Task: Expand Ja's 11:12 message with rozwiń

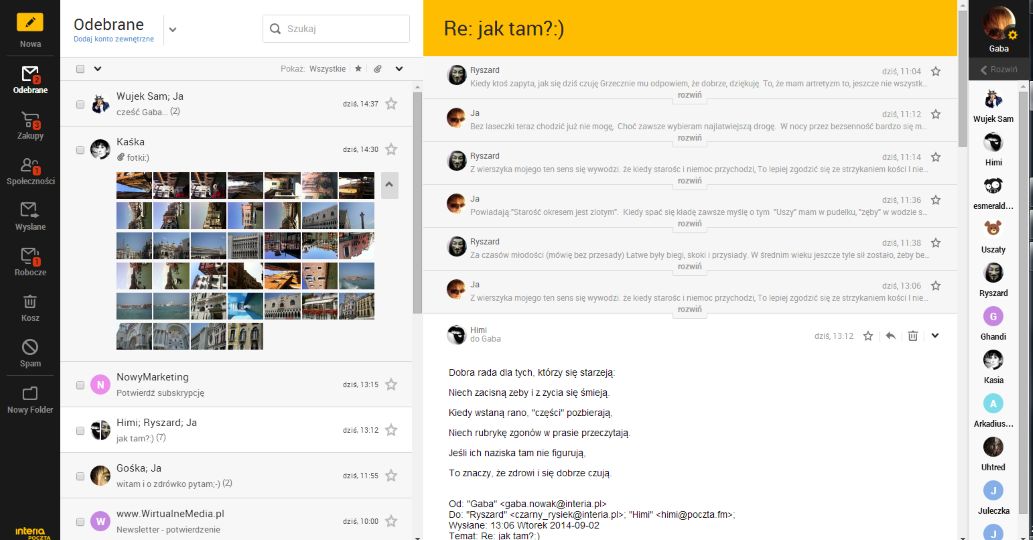Action: click(x=690, y=138)
